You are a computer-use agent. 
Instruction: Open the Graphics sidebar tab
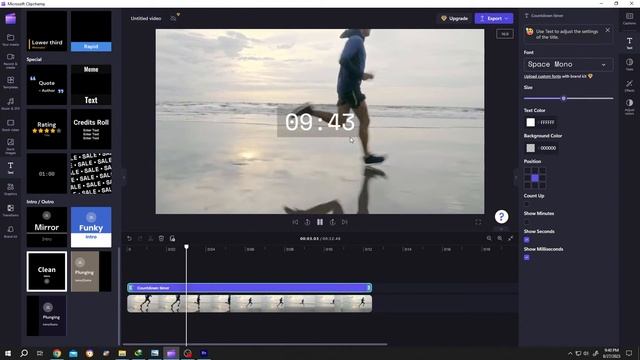click(x=11, y=189)
